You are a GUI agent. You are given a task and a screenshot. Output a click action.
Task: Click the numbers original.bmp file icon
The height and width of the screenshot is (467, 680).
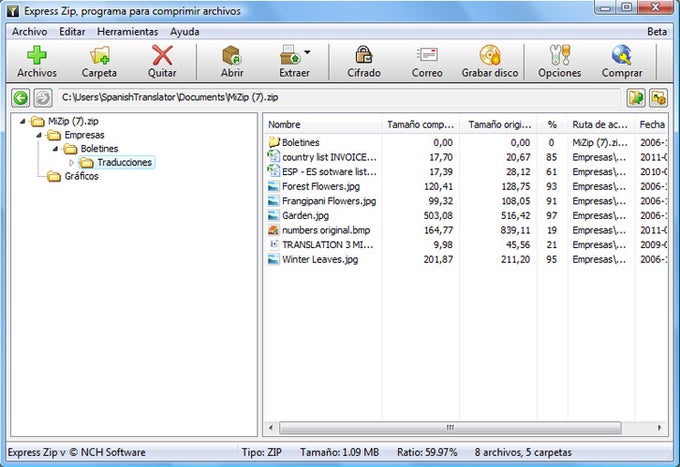coord(274,230)
